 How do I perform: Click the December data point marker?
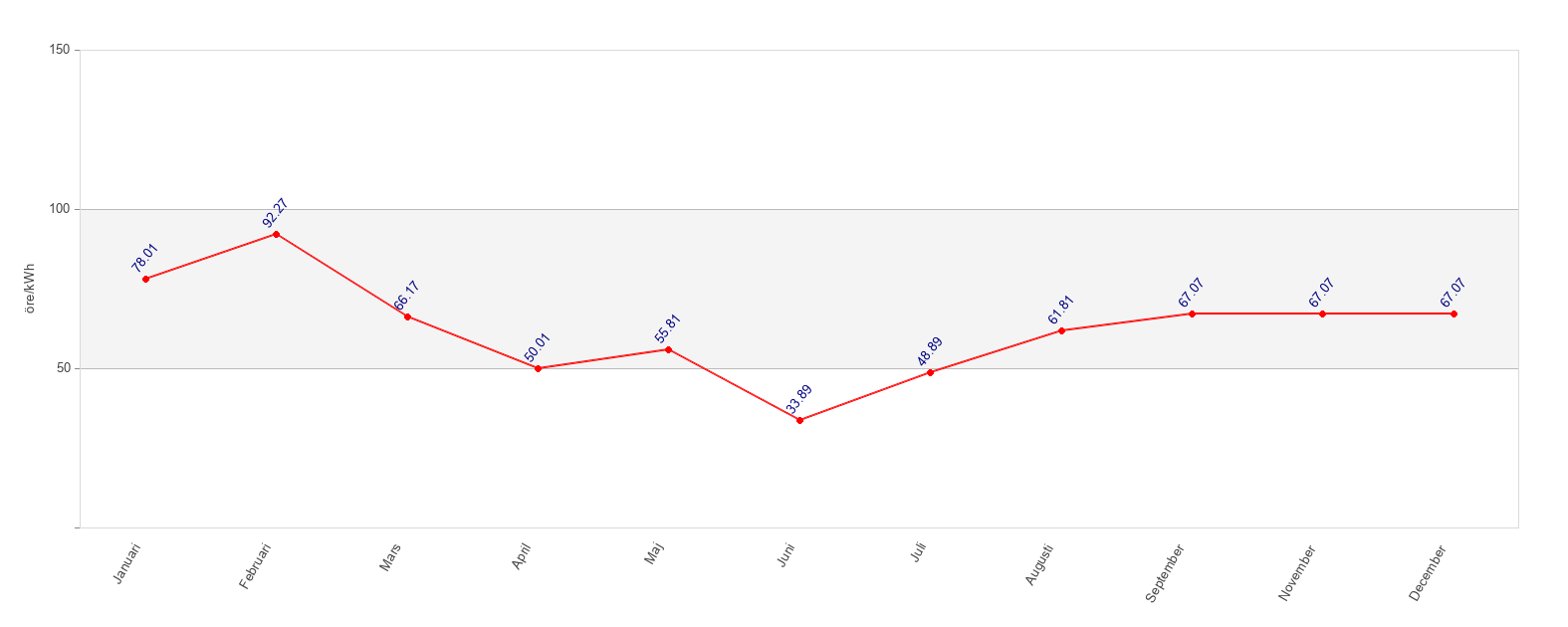(1454, 313)
